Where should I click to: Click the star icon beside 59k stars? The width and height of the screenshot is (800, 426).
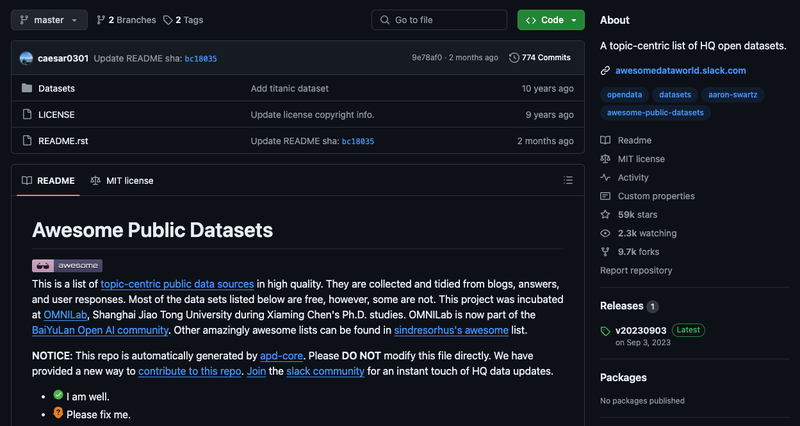(x=605, y=214)
